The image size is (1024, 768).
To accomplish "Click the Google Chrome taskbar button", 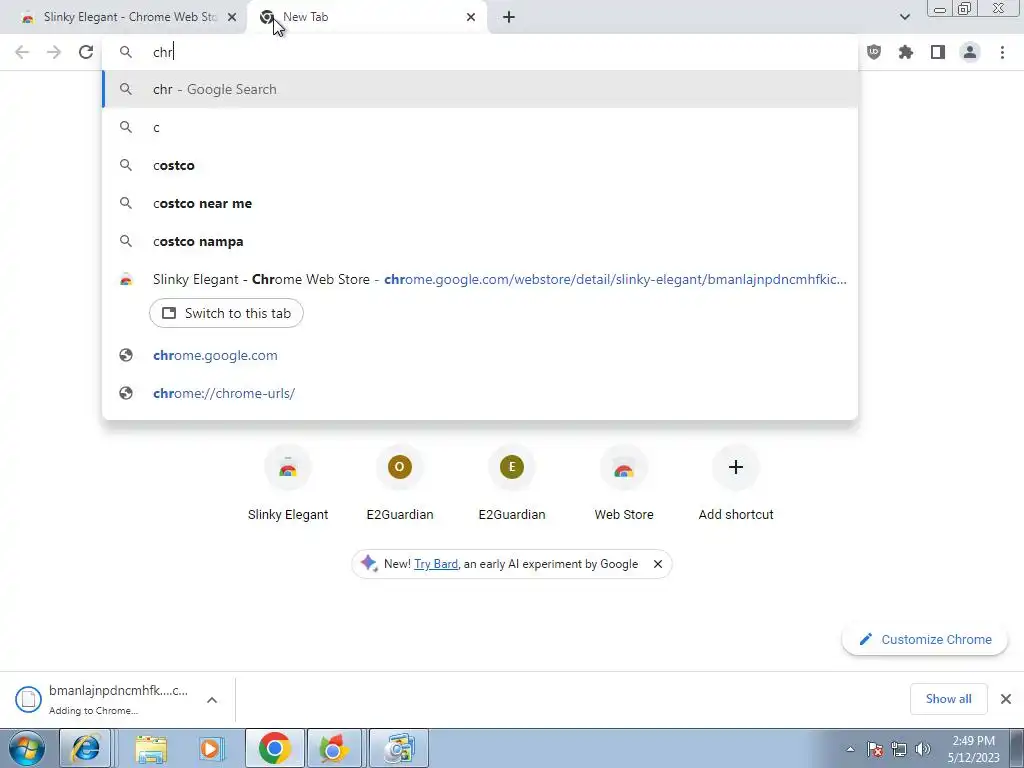I will tap(274, 748).
